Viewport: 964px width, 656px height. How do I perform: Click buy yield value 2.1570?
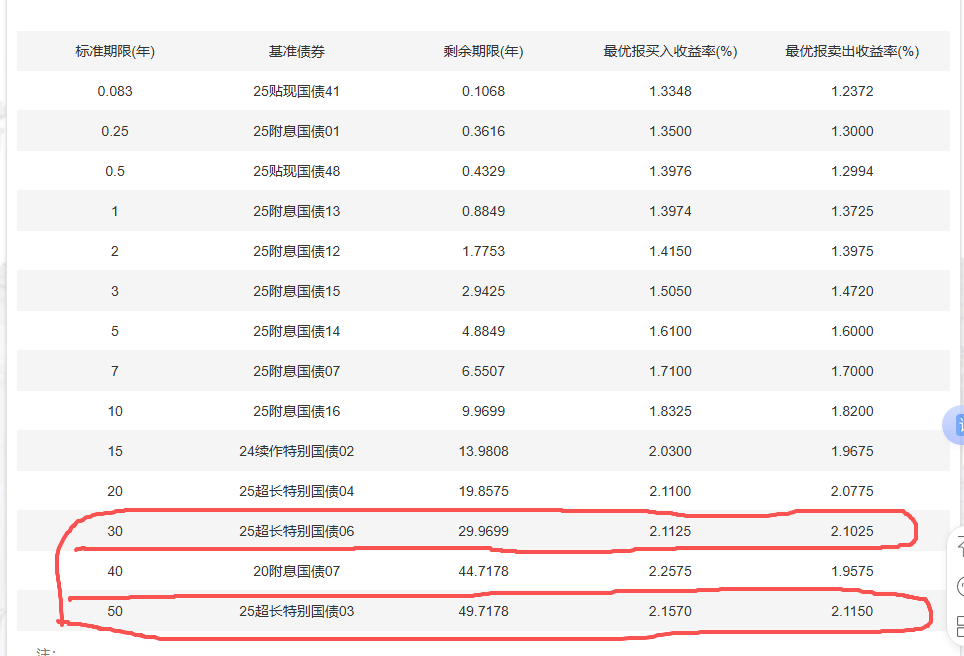click(x=670, y=611)
